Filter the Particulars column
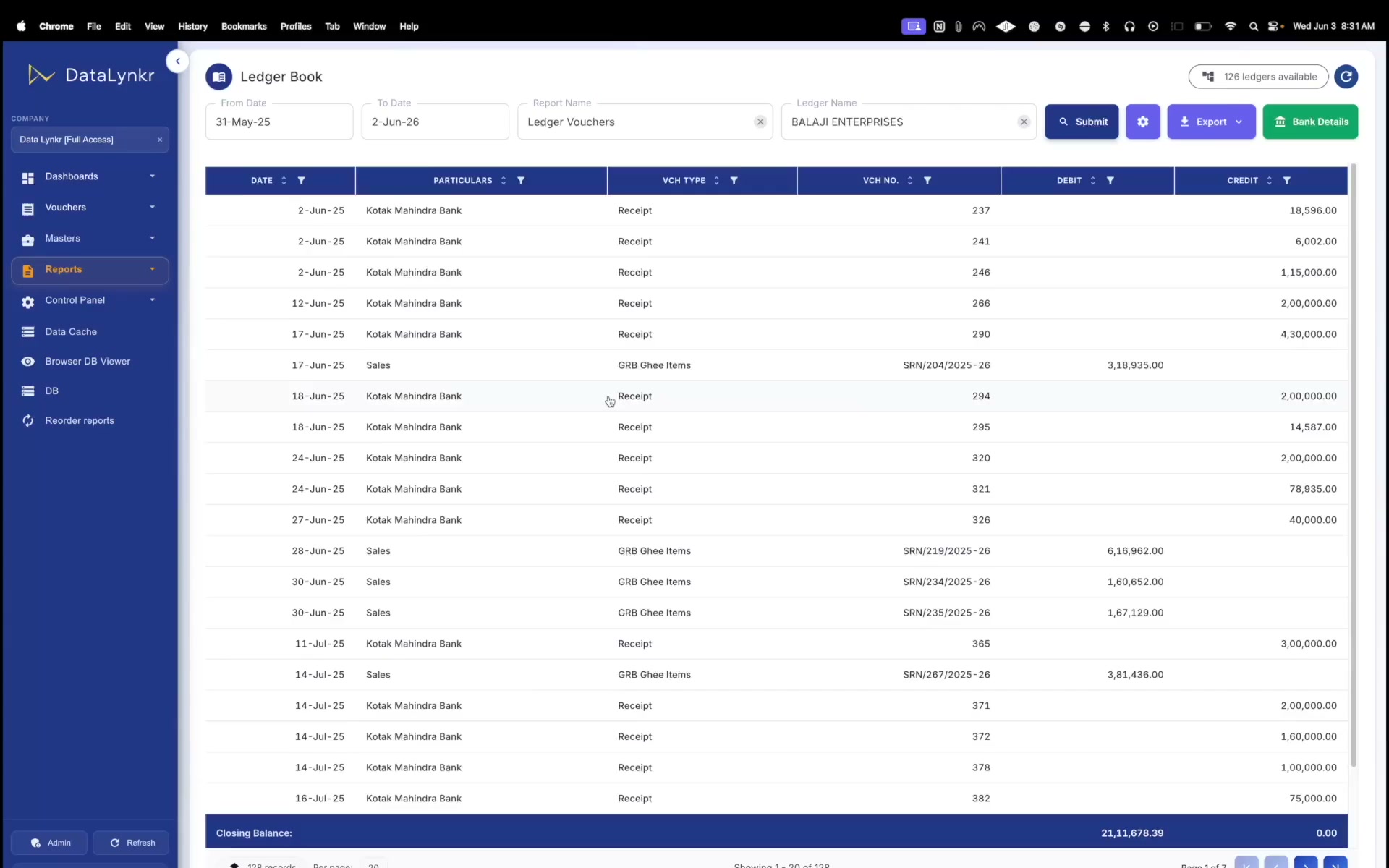The height and width of the screenshot is (868, 1389). point(521,181)
